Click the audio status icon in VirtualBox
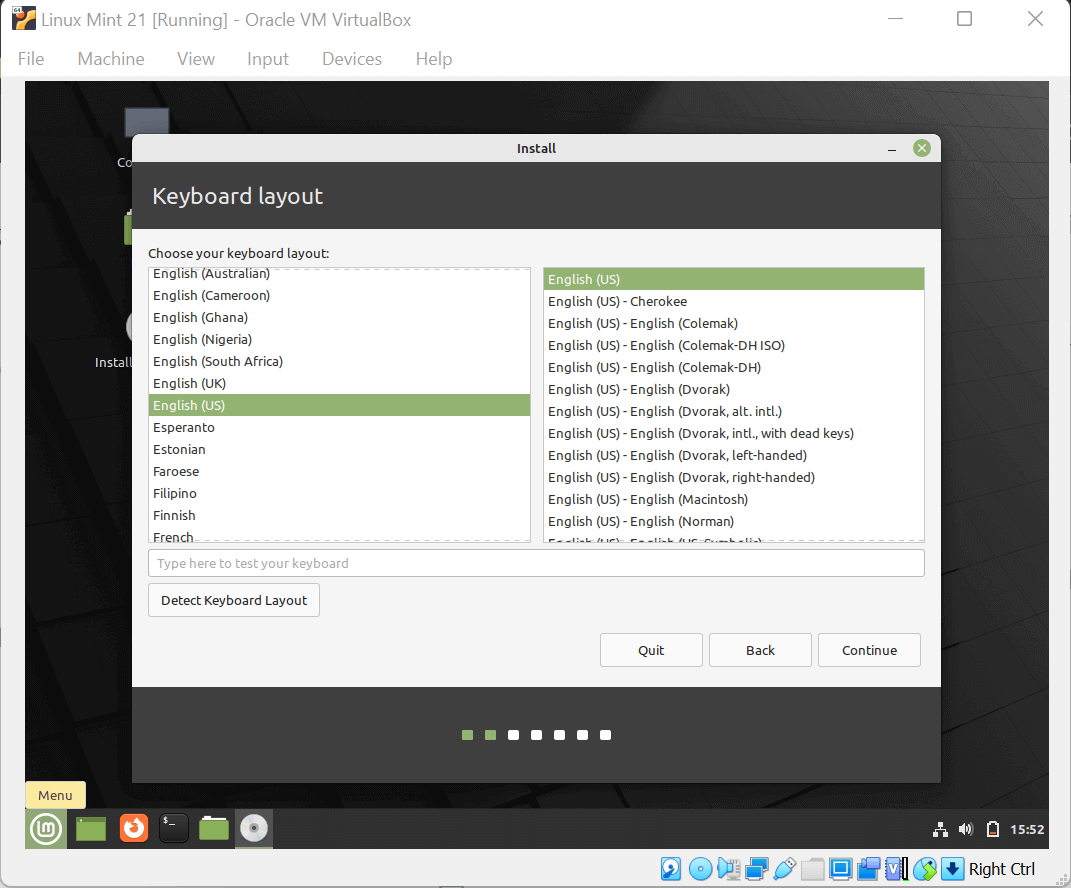The height and width of the screenshot is (888, 1071). [x=728, y=868]
